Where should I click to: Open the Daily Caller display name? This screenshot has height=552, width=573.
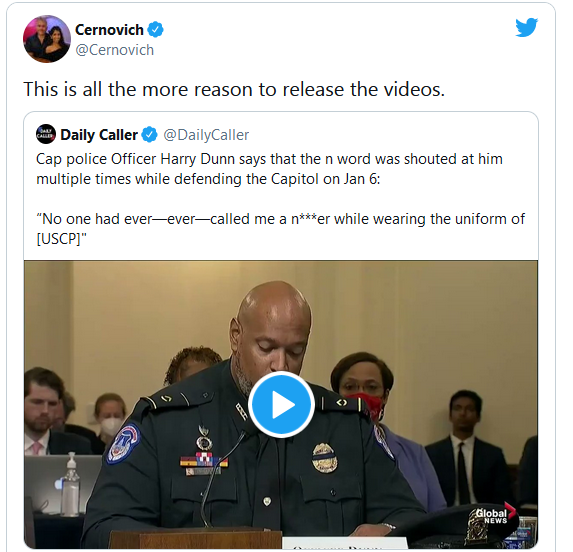[99, 135]
